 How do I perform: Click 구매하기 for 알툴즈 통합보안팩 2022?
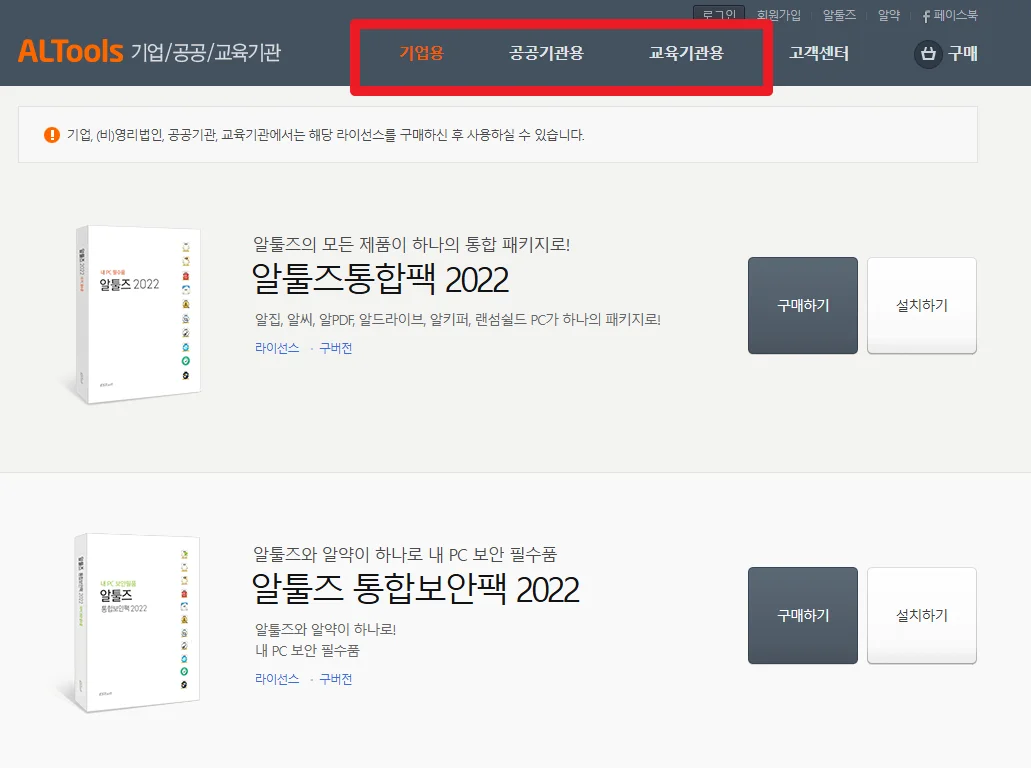(x=803, y=615)
